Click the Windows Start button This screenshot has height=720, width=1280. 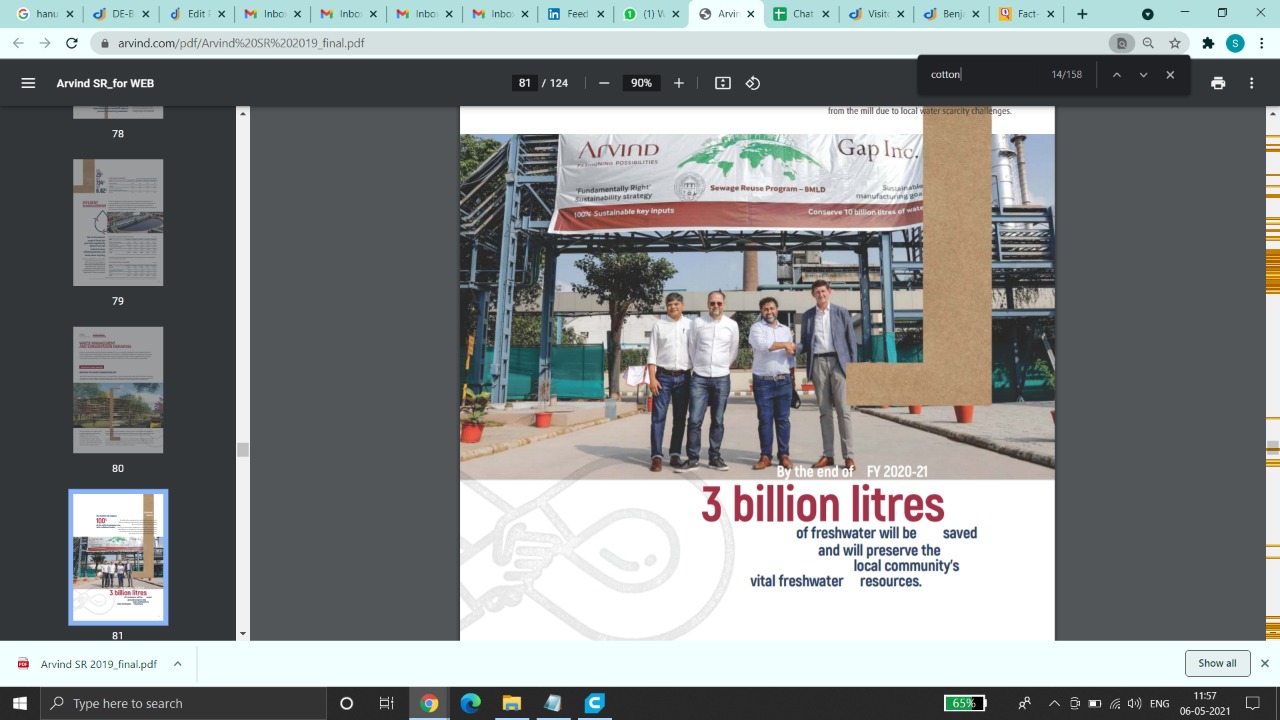[20, 703]
